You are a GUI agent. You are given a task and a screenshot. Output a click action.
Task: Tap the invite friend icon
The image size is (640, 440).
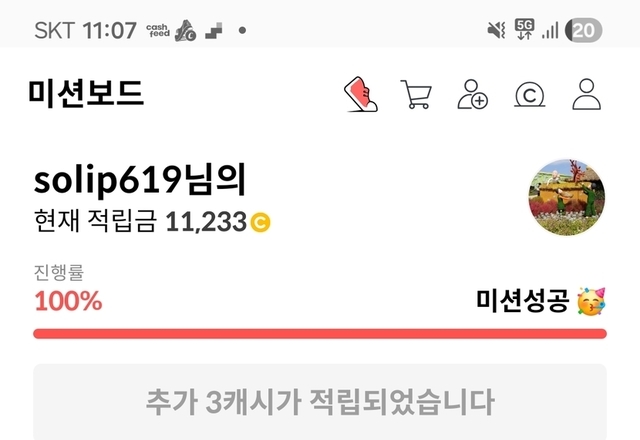(x=473, y=94)
